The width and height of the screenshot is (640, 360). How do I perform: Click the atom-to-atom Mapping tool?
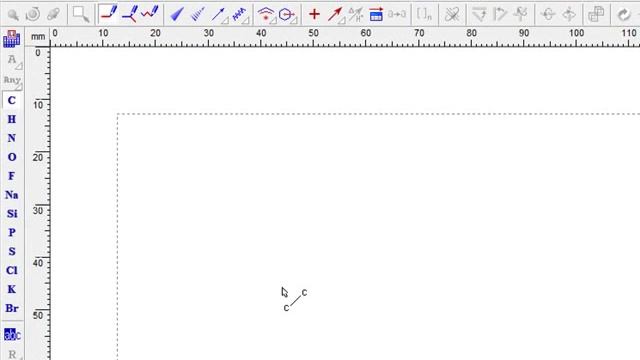point(397,15)
